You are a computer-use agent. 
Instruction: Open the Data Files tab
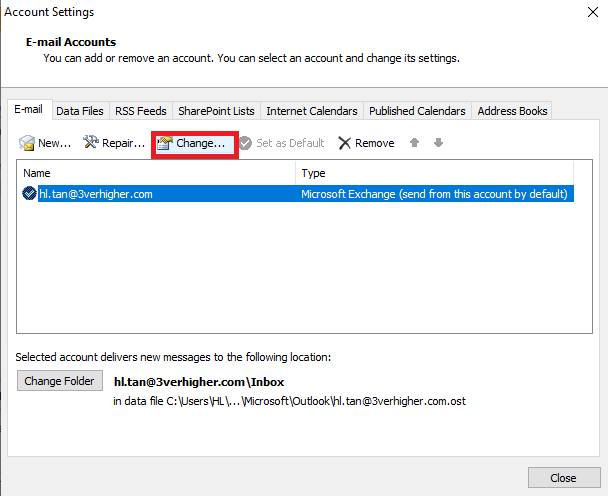coord(80,111)
